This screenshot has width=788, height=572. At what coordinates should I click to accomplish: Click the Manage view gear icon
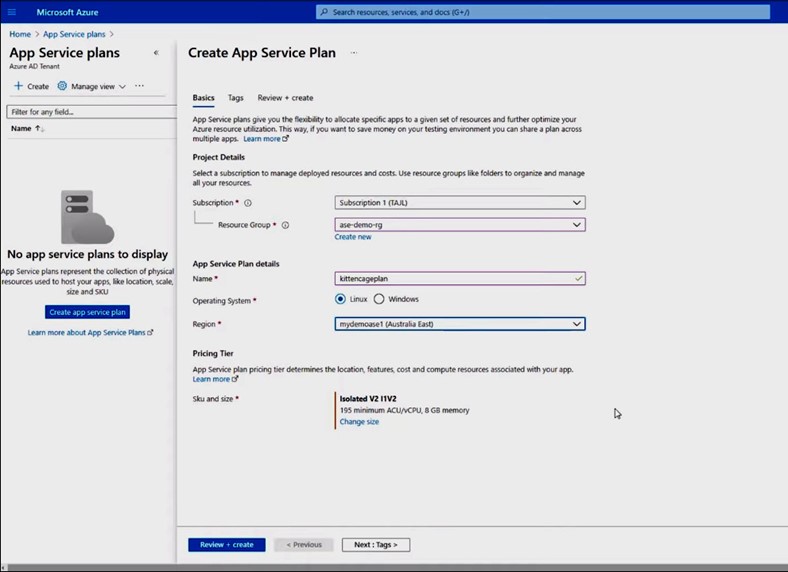pos(62,86)
